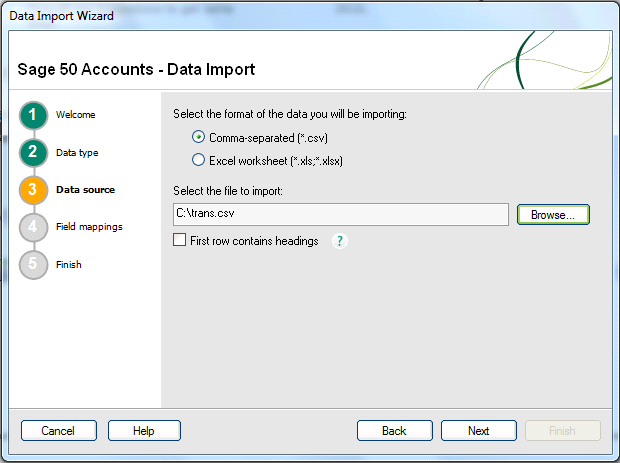Screen dimensions: 620x463
Task: Choose the Excel worksheet format radio button
Action: coord(199,160)
